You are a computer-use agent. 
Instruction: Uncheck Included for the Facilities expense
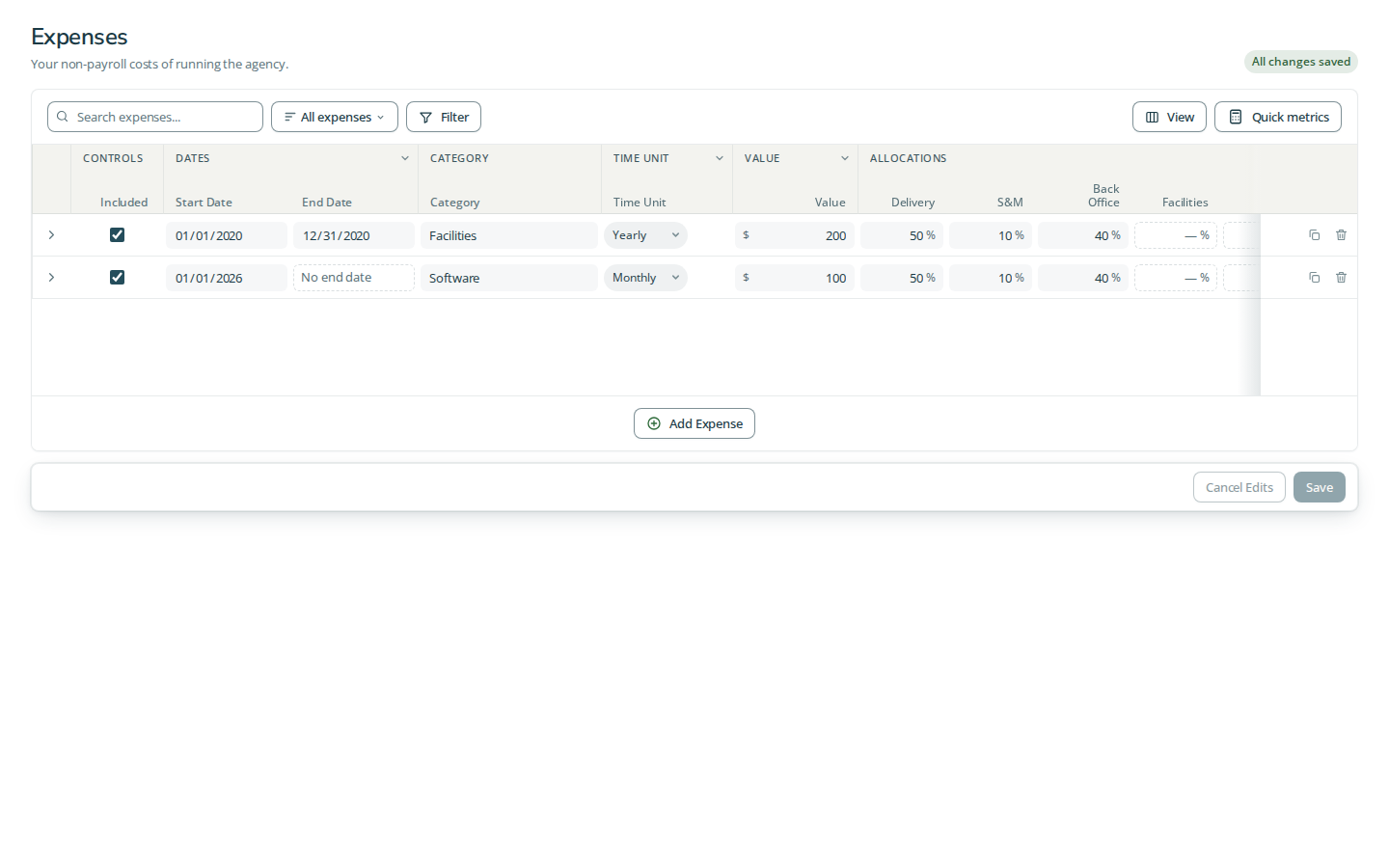pos(117,235)
